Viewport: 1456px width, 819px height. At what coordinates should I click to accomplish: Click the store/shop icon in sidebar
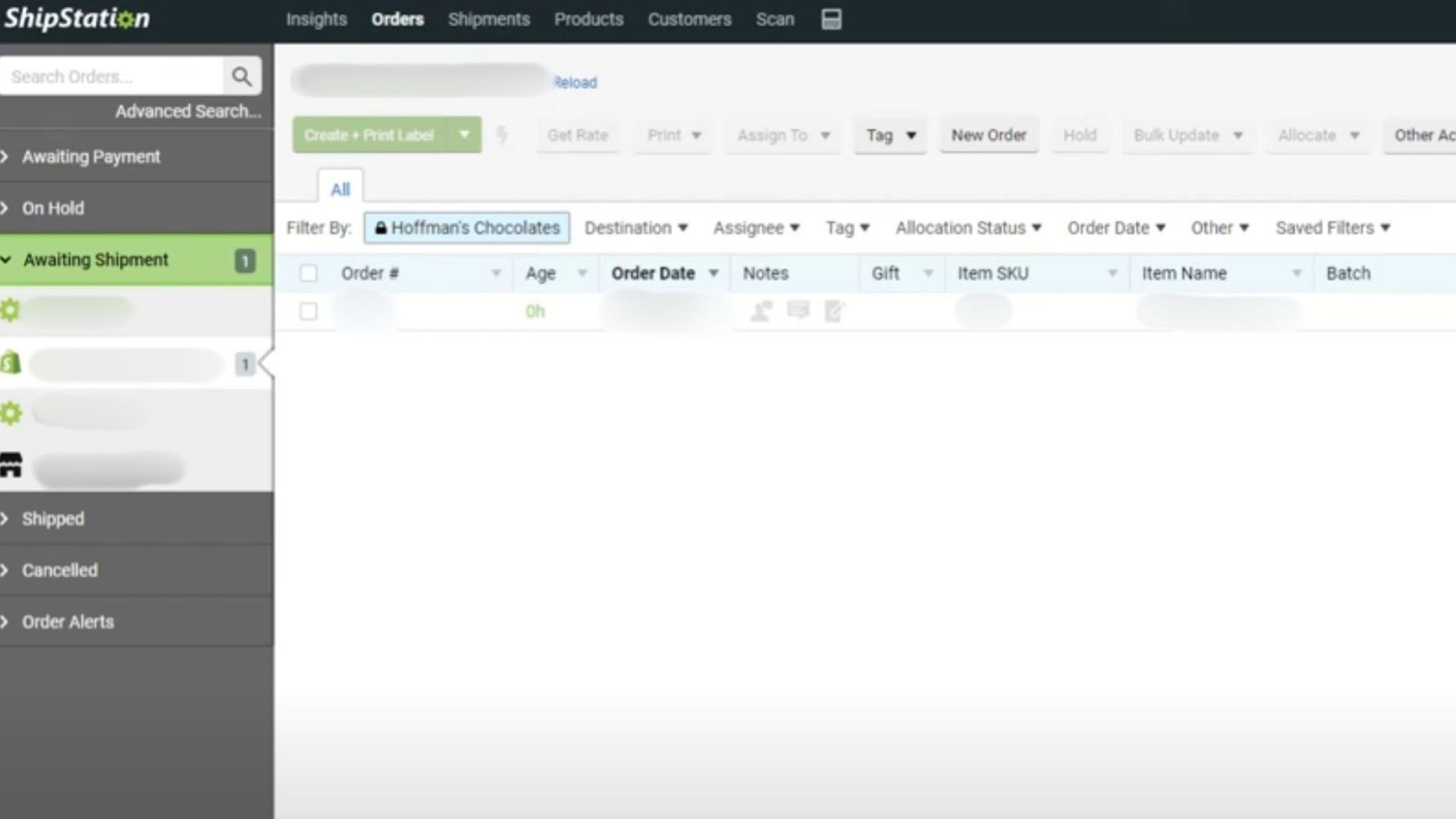tap(11, 465)
